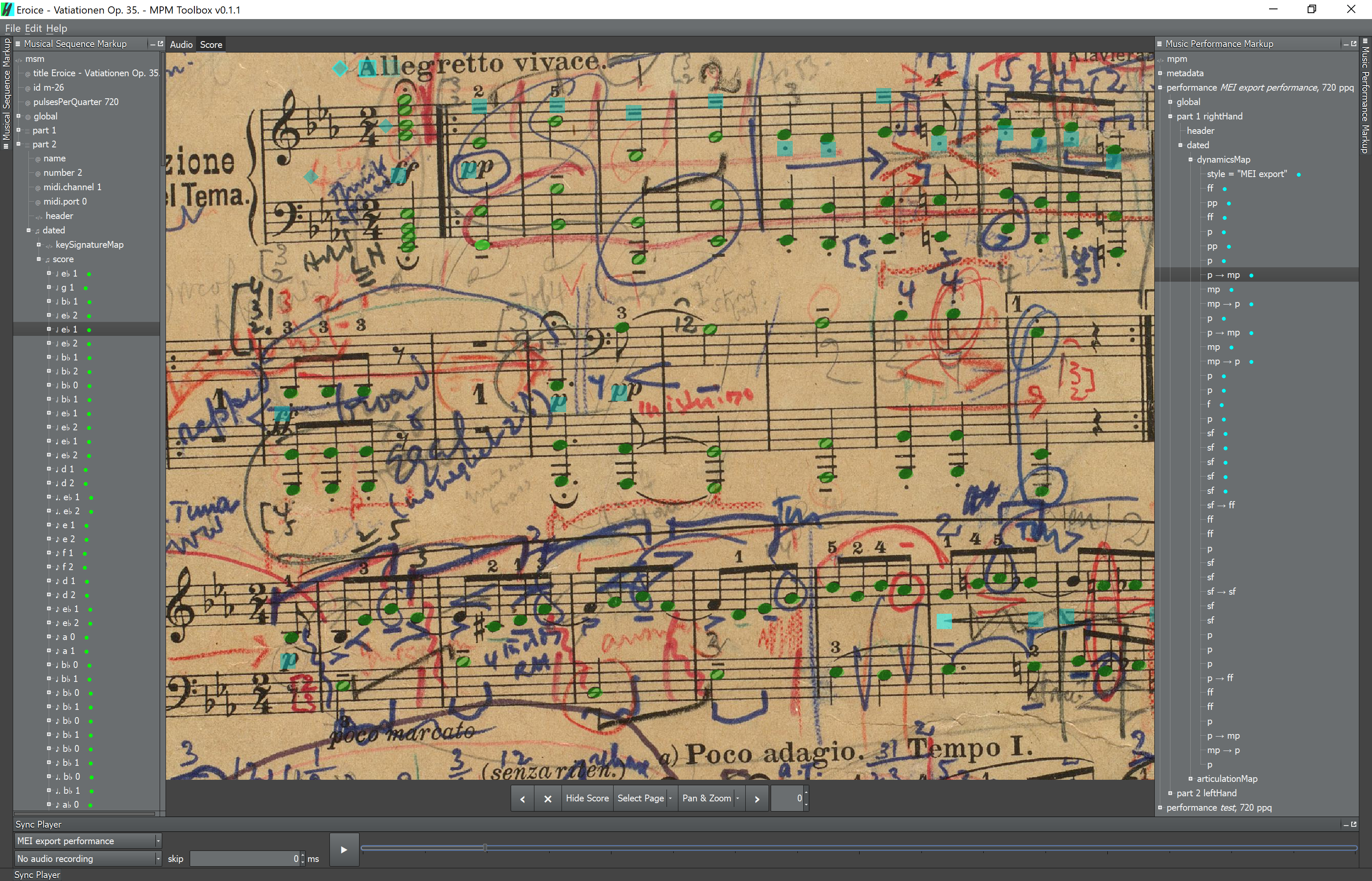Open the File menu
The height and width of the screenshot is (881, 1372).
tap(13, 28)
